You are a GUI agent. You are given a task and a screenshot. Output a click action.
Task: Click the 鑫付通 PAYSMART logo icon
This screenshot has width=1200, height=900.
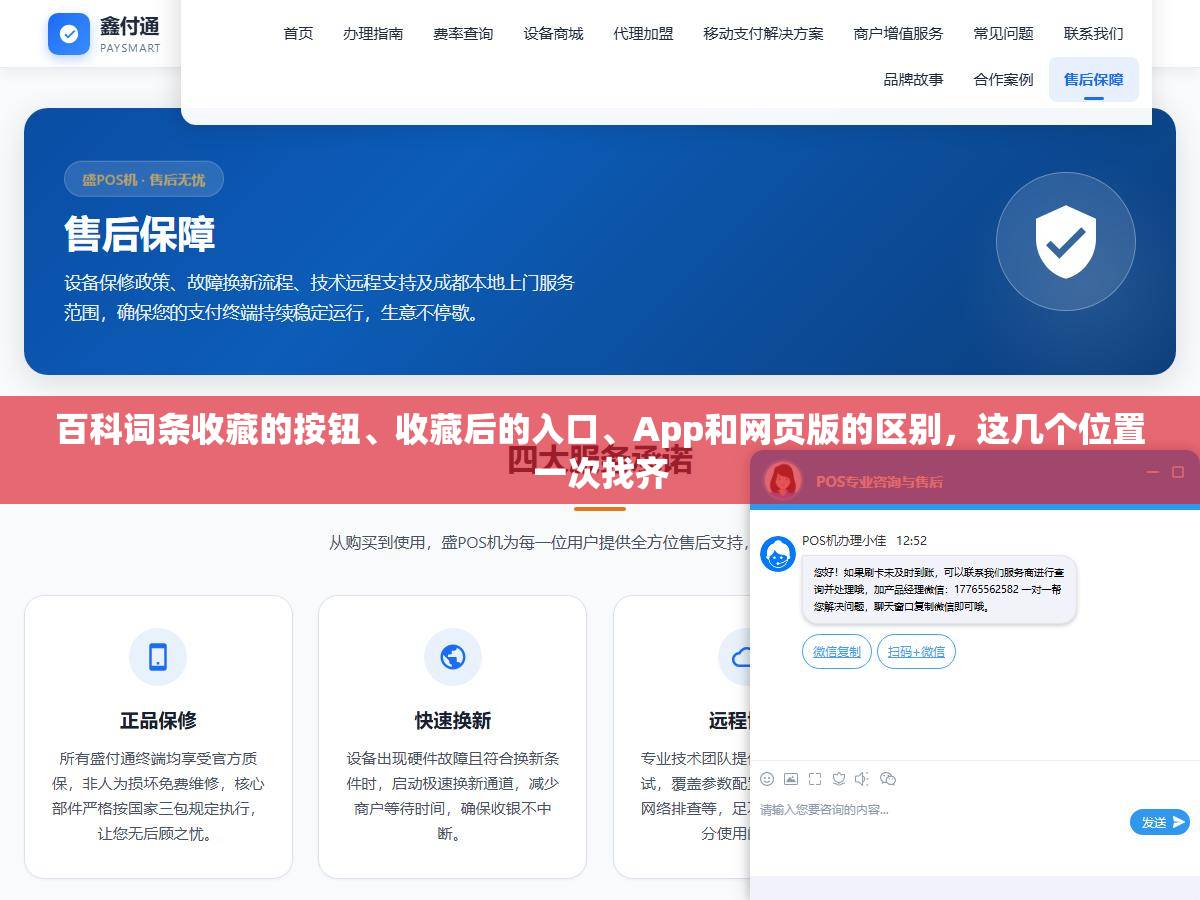click(x=69, y=34)
